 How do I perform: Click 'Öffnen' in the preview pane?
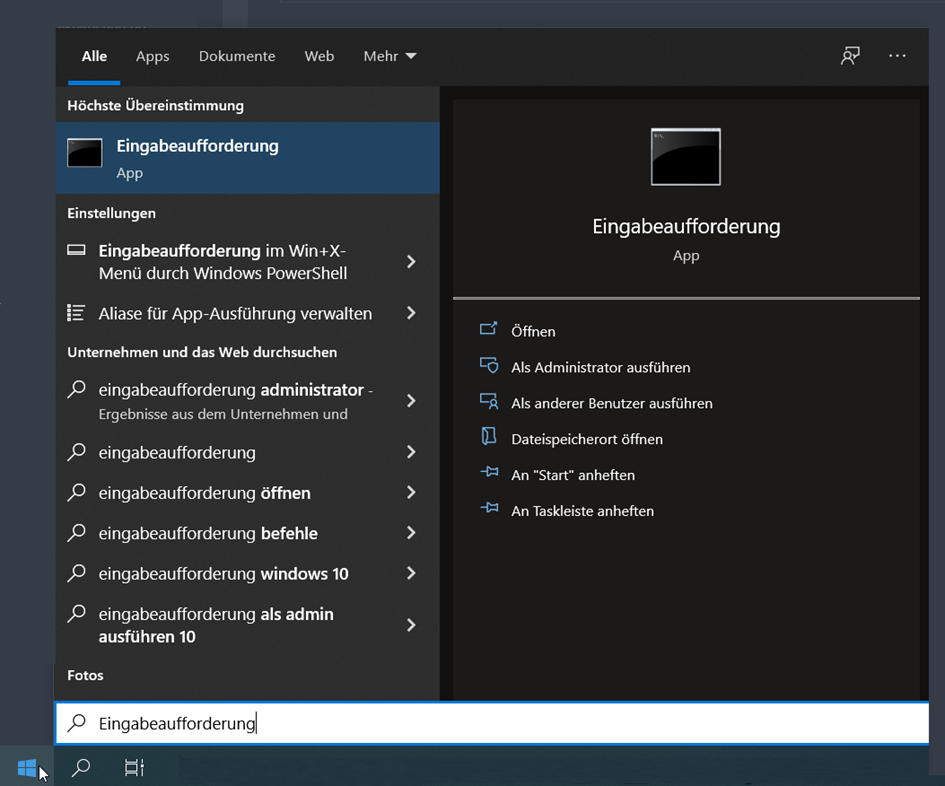pyautogui.click(x=533, y=331)
